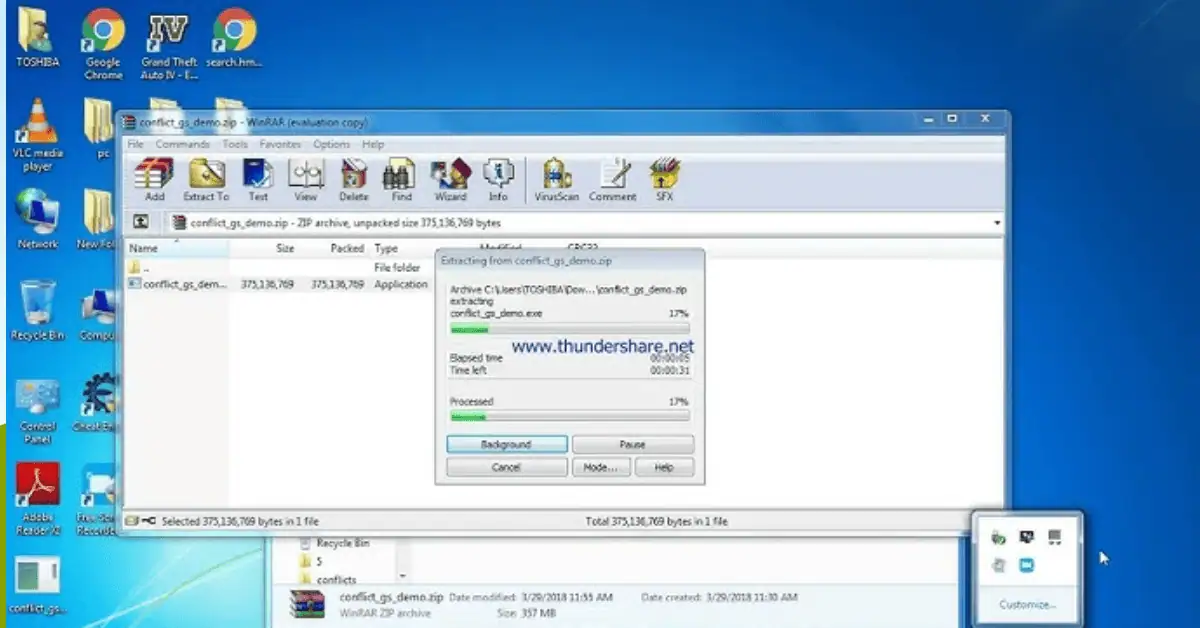Click the extraction progress bar
Screen dimensions: 1200x628
coord(570,330)
